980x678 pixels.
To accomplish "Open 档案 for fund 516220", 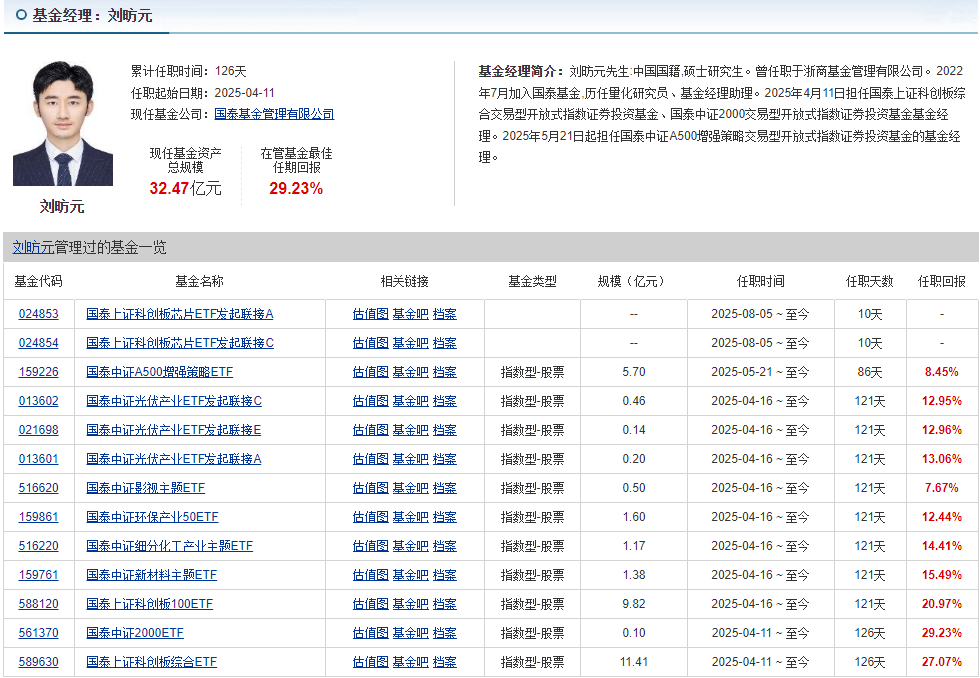I will point(444,546).
